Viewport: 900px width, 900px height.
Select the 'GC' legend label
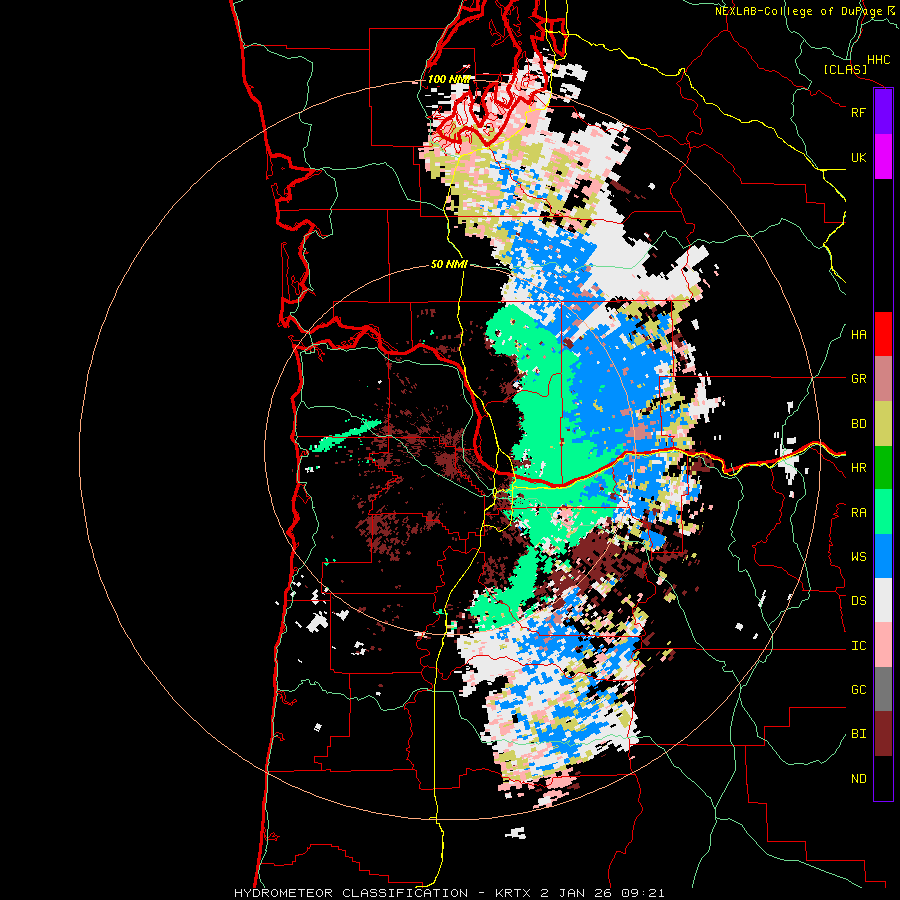(858, 690)
